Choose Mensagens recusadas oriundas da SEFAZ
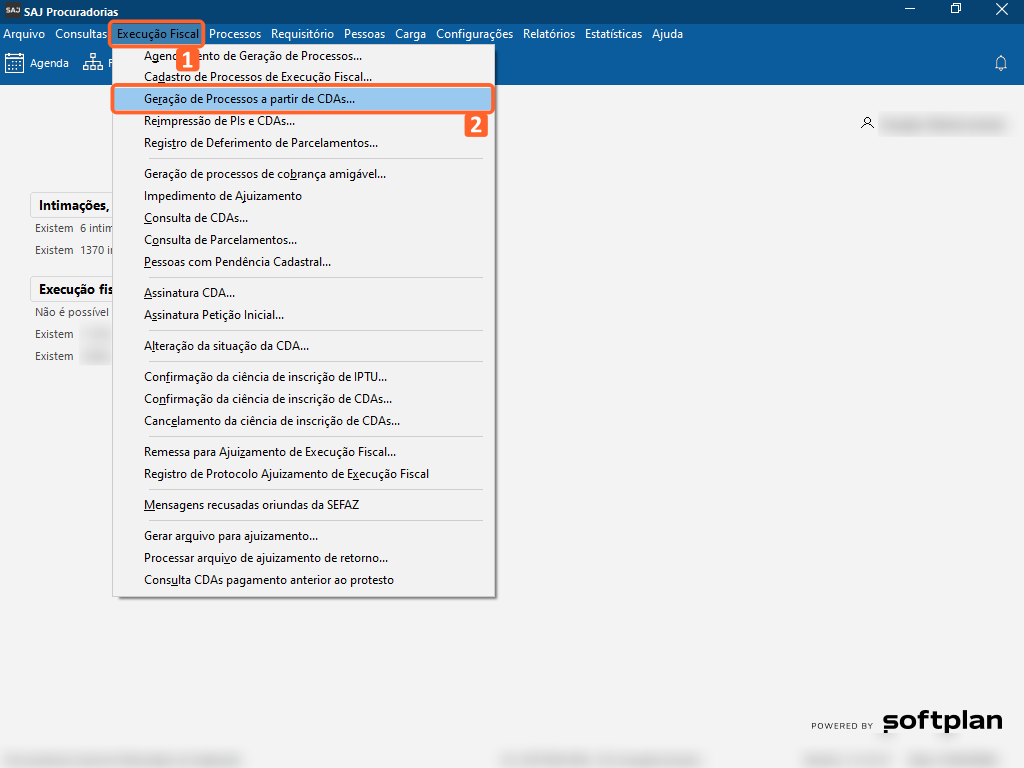The width and height of the screenshot is (1024, 768). pyautogui.click(x=251, y=505)
